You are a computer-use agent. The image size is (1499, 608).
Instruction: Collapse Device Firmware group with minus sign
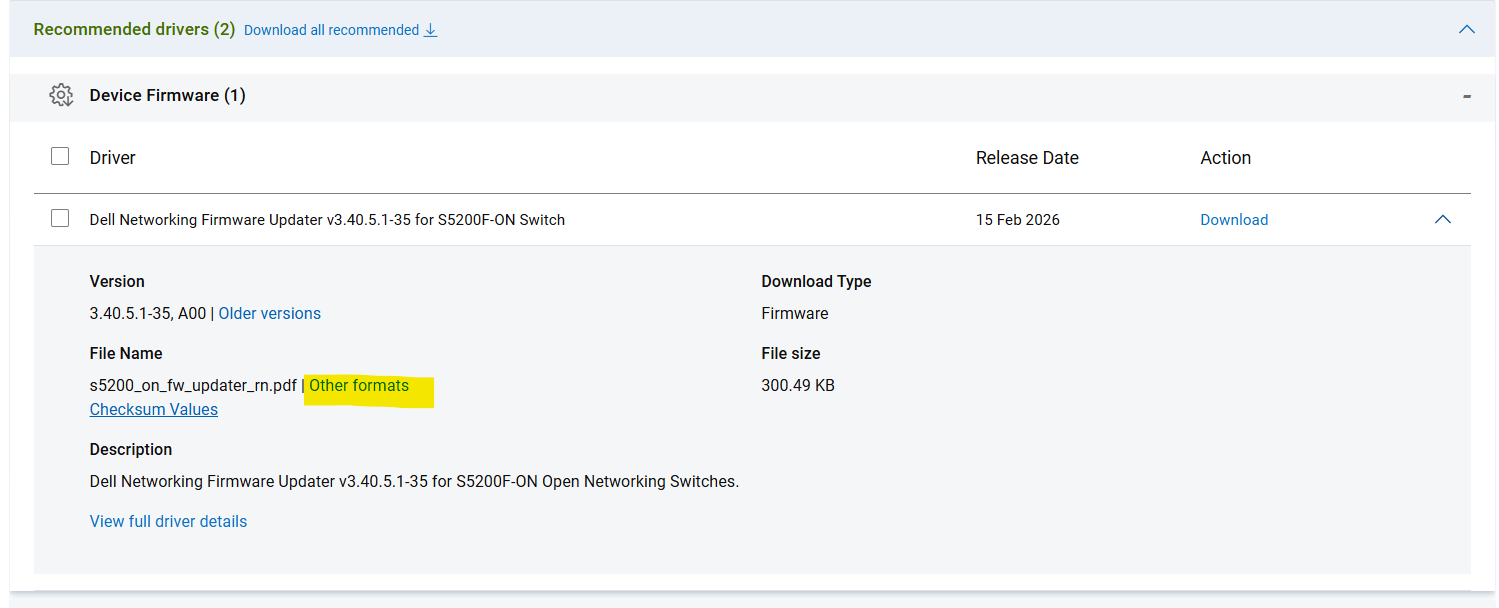[1466, 96]
